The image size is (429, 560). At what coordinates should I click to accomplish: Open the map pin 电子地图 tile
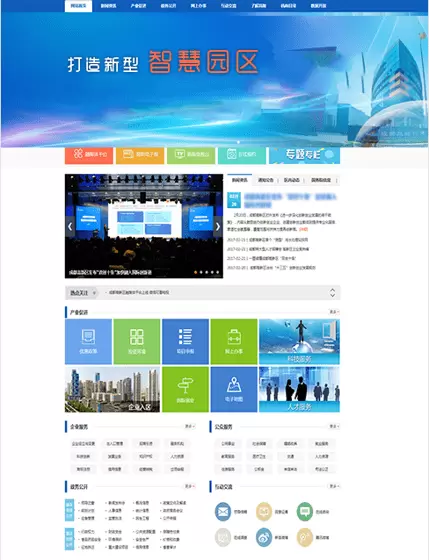click(234, 389)
